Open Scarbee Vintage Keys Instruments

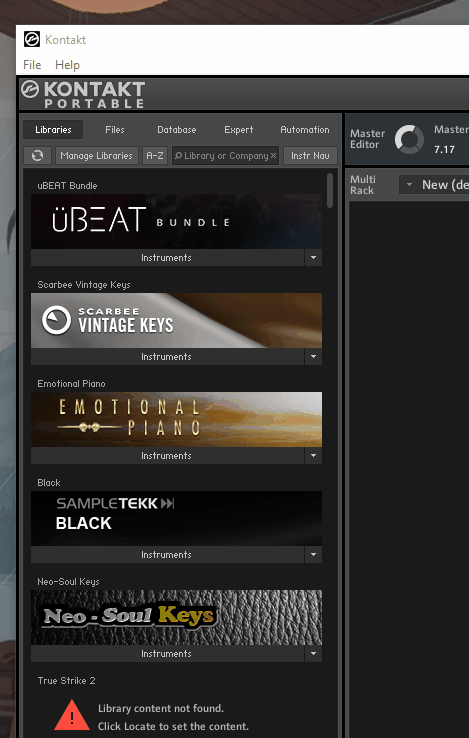tap(167, 356)
